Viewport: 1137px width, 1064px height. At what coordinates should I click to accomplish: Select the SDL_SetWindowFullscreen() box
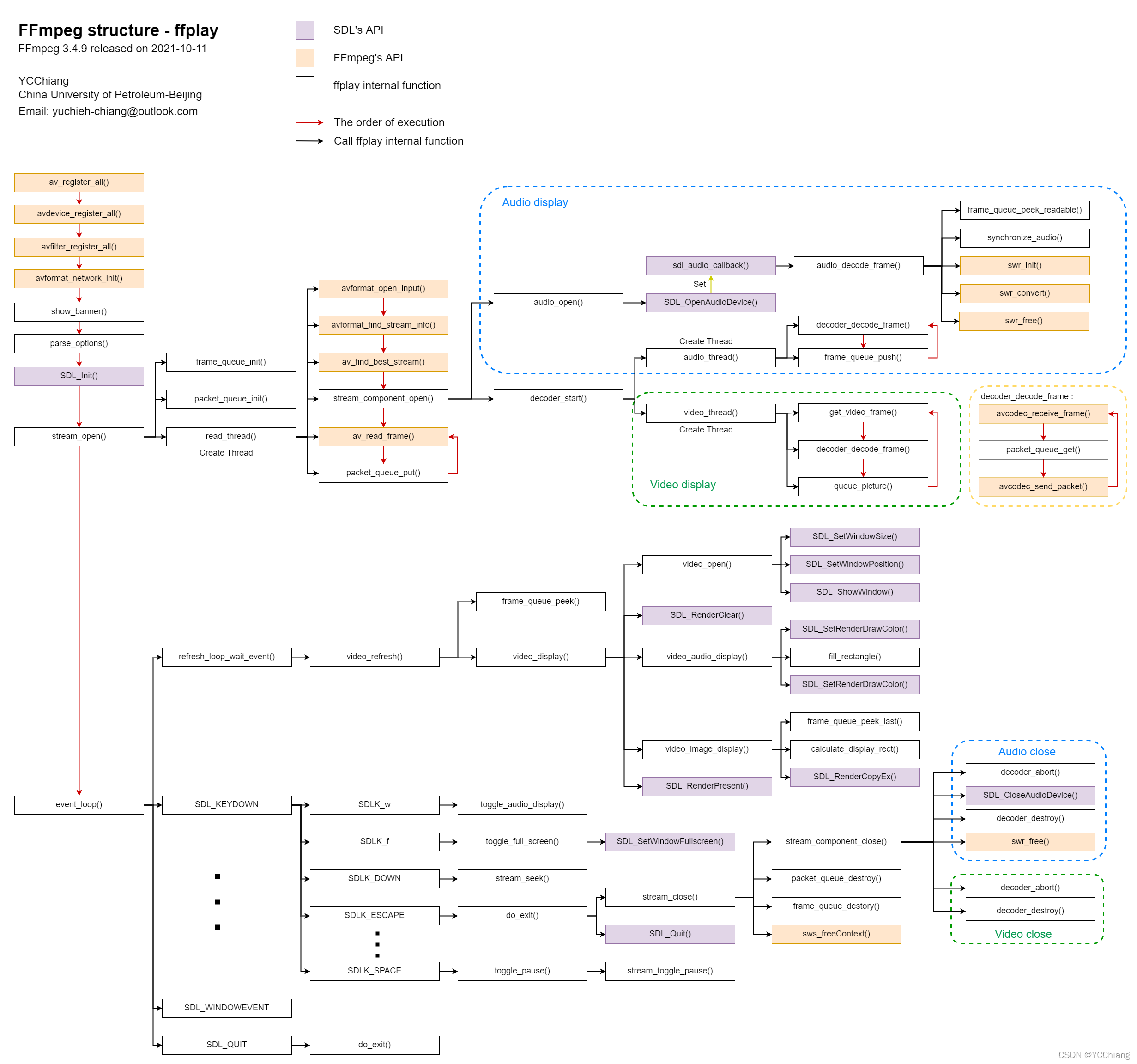(670, 842)
